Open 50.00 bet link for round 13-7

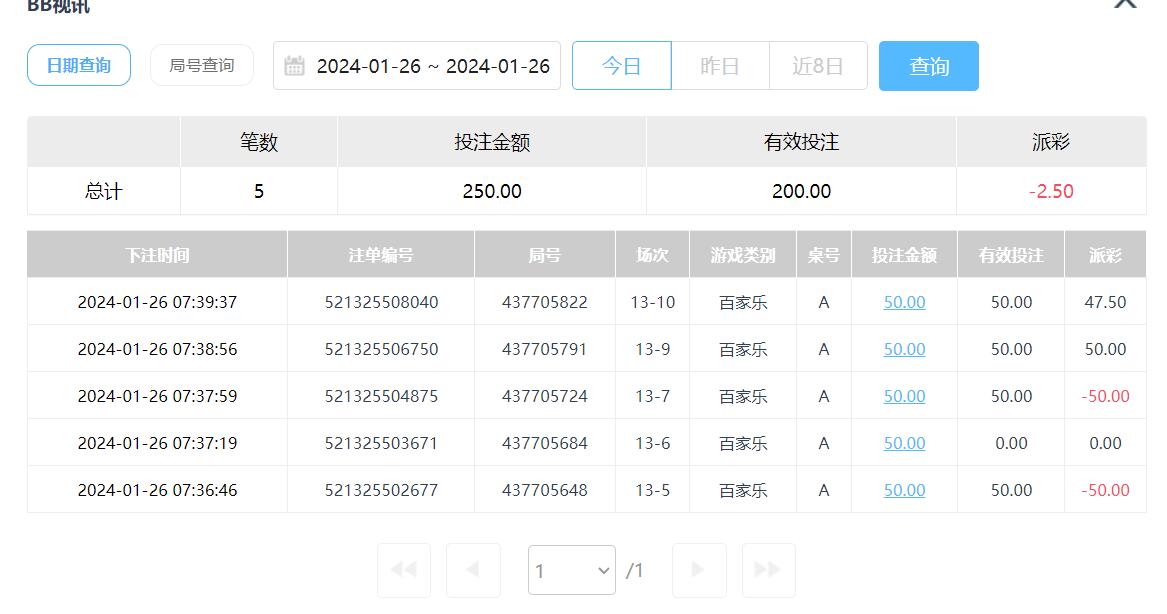click(904, 396)
